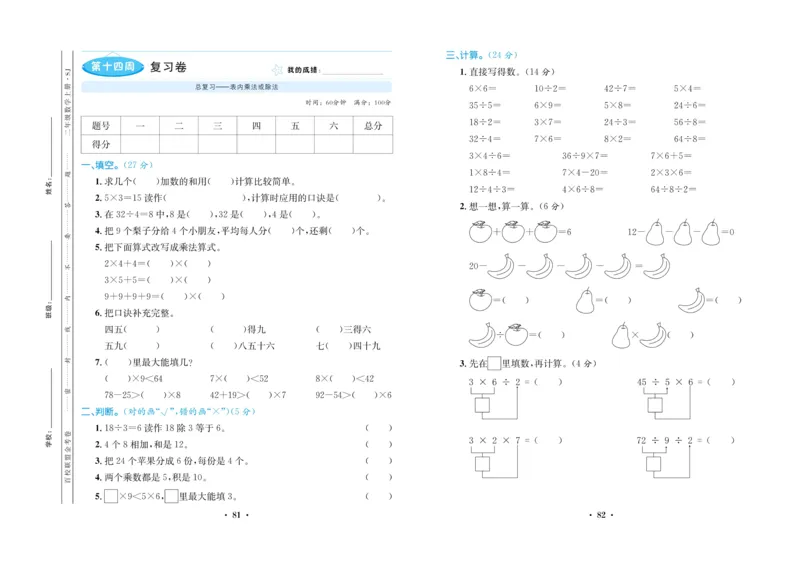Click the pear icon in the 梨×香蕉 expression
Viewport: 800px width, 579px height.
[622, 332]
